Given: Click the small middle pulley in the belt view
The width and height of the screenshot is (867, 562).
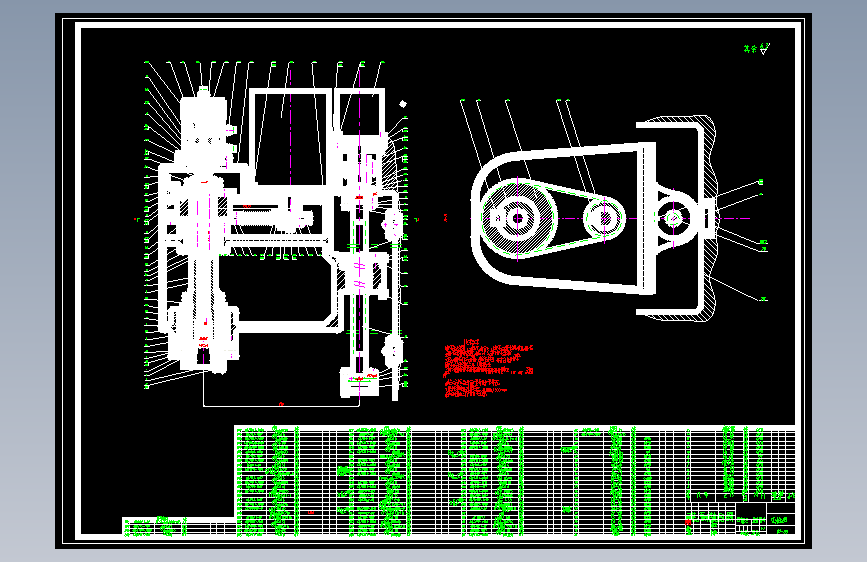Looking at the screenshot, I should coord(604,218).
